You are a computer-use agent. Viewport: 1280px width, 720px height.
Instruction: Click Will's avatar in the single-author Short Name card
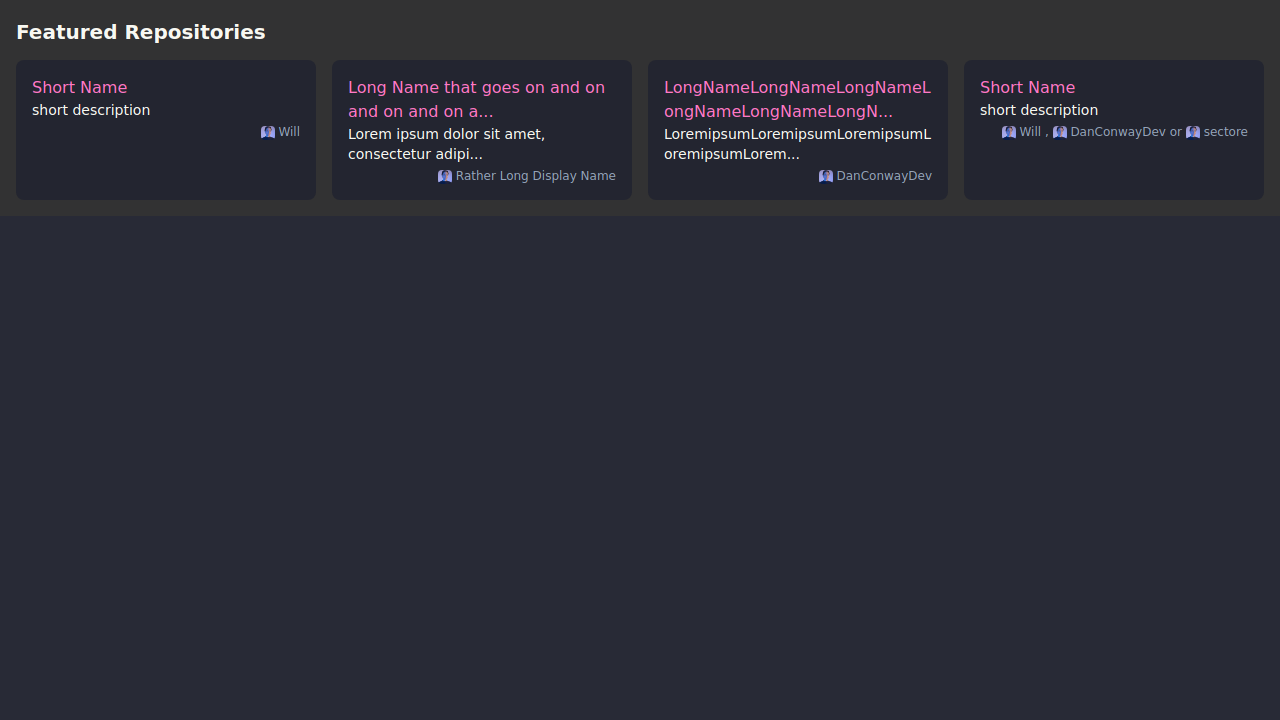click(x=268, y=132)
